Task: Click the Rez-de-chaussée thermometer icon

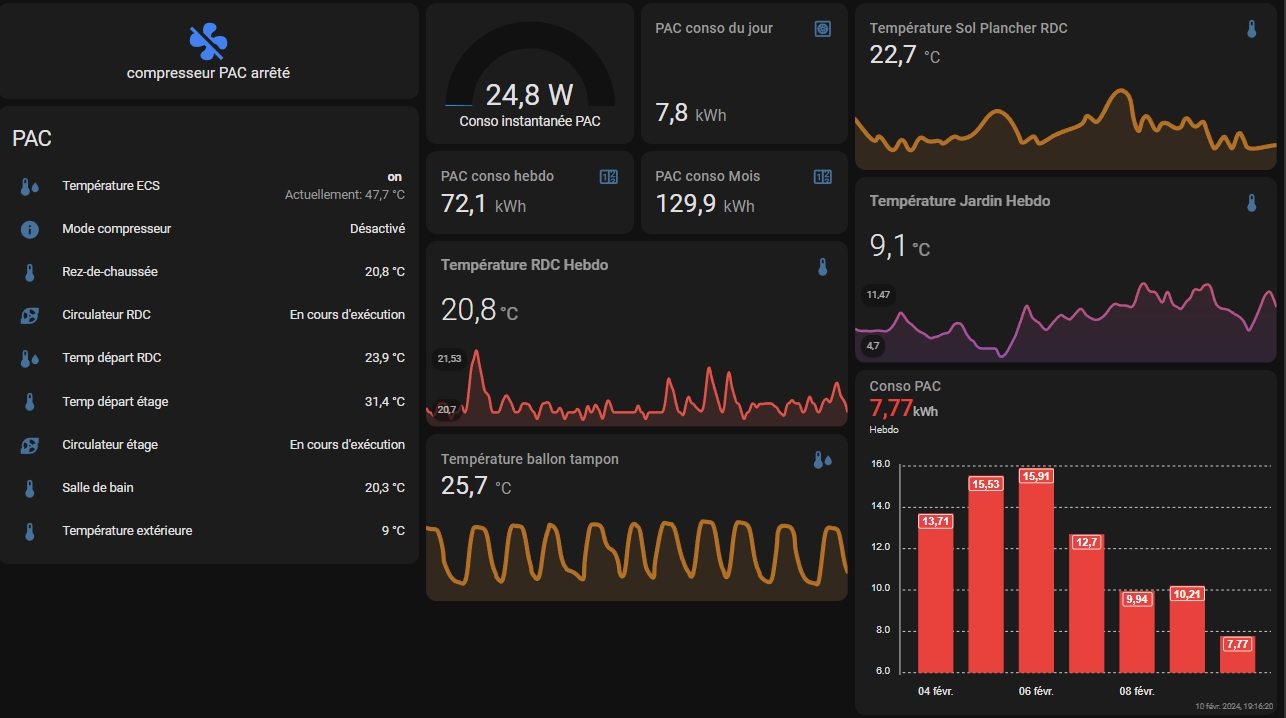Action: pos(29,272)
